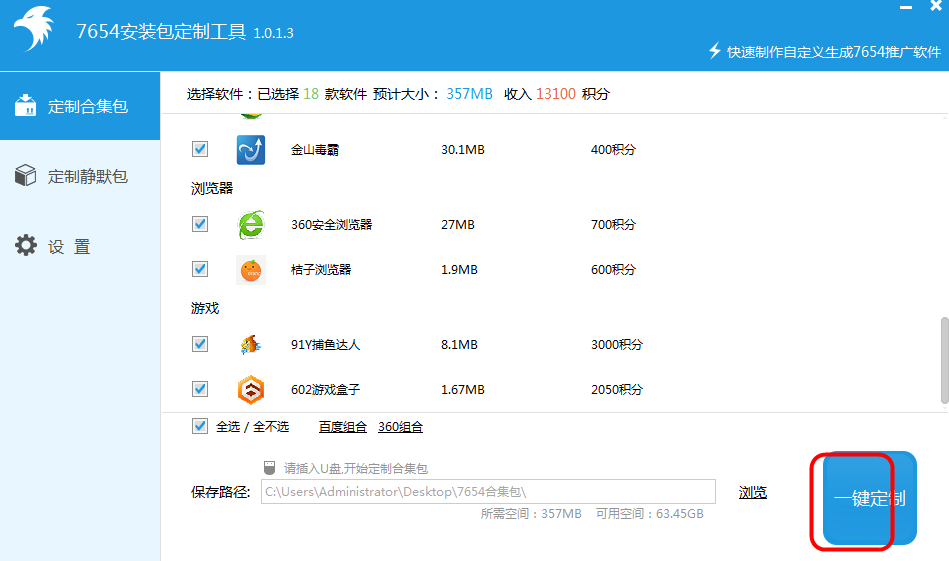Uncheck the 360安全浏览器 checkbox
949x561 pixels.
tap(200, 224)
